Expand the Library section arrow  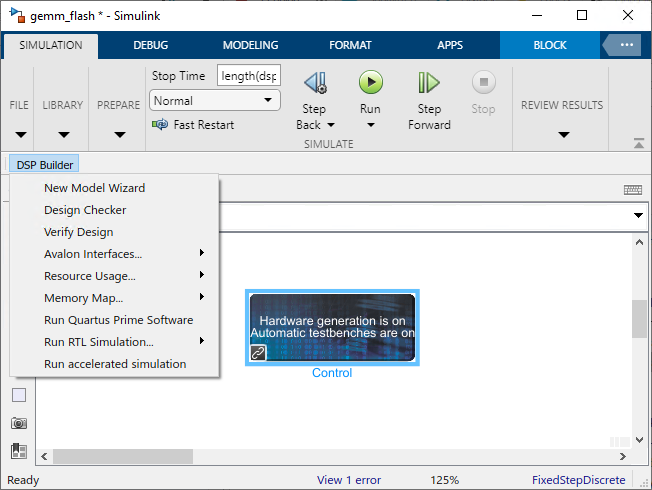point(63,135)
